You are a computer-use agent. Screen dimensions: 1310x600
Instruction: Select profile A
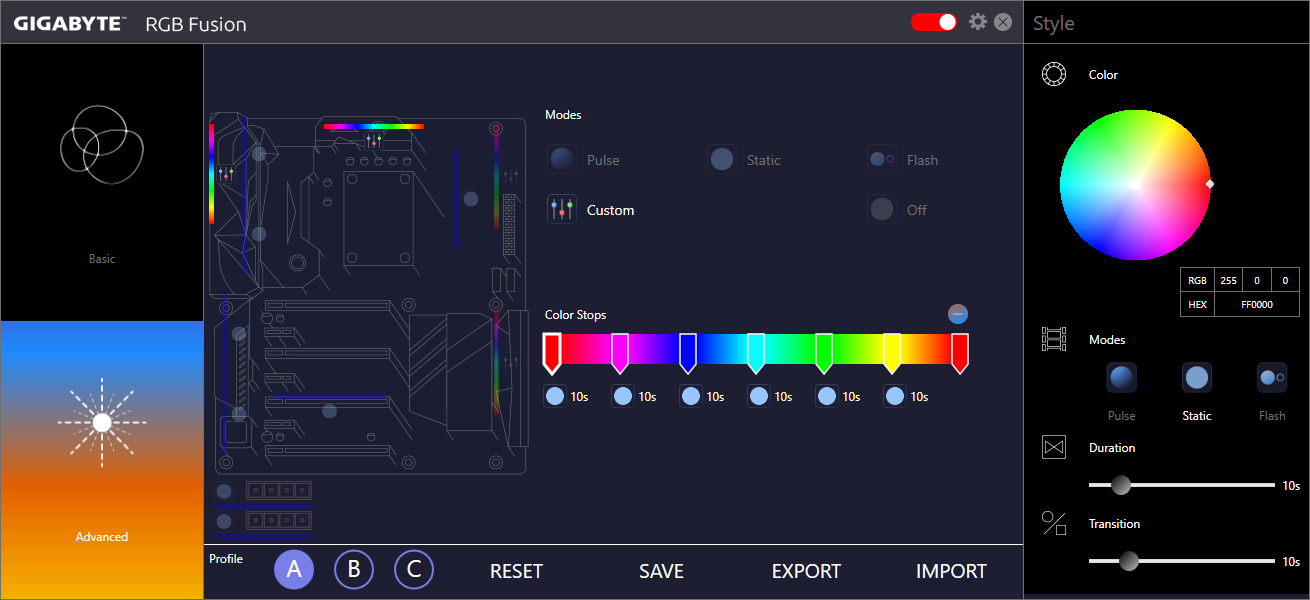coord(294,570)
